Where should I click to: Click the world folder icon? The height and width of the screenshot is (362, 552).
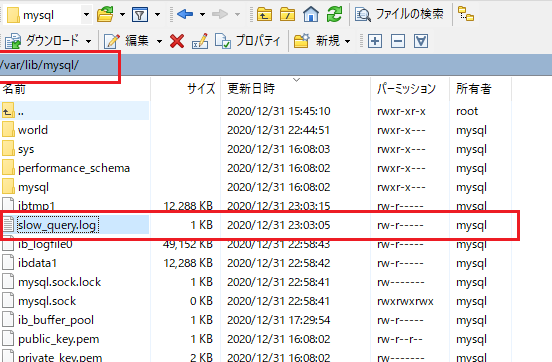pos(8,130)
